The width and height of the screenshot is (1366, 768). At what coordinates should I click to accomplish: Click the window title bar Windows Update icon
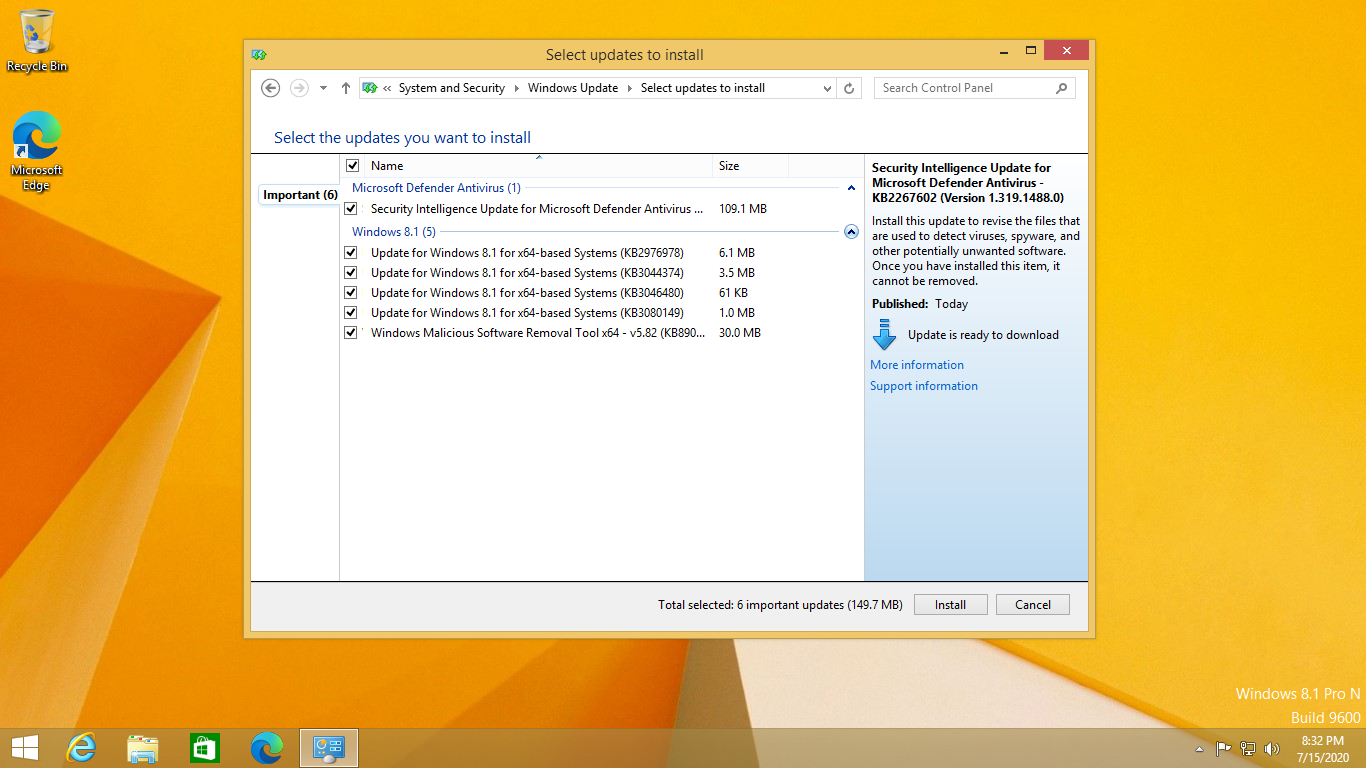[259, 55]
